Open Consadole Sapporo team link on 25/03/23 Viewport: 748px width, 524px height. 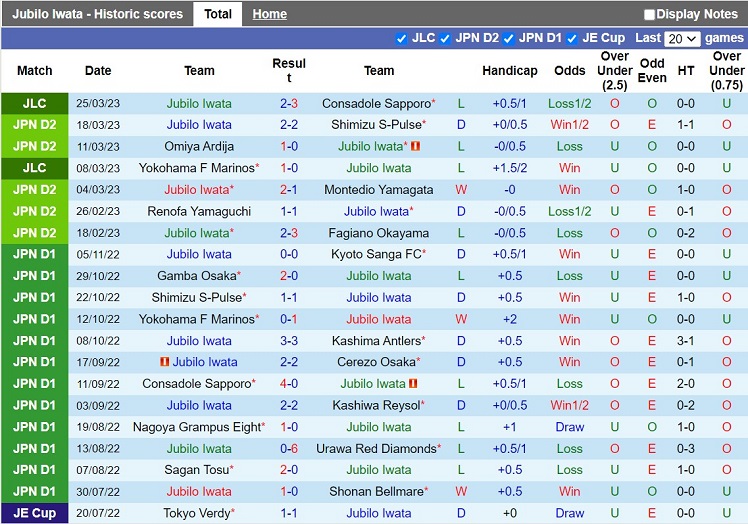(376, 104)
